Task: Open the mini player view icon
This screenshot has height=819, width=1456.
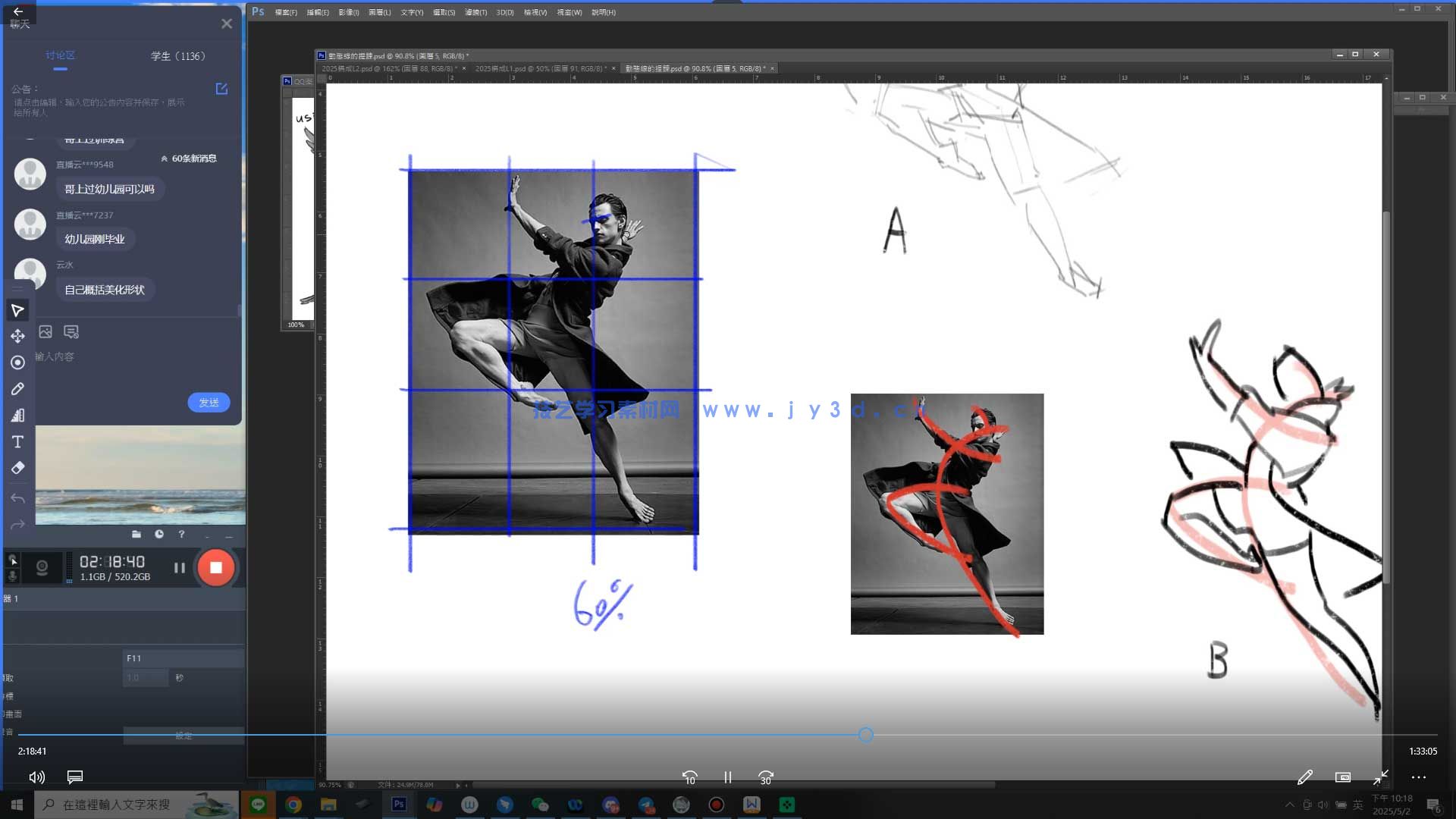Action: (x=1342, y=777)
